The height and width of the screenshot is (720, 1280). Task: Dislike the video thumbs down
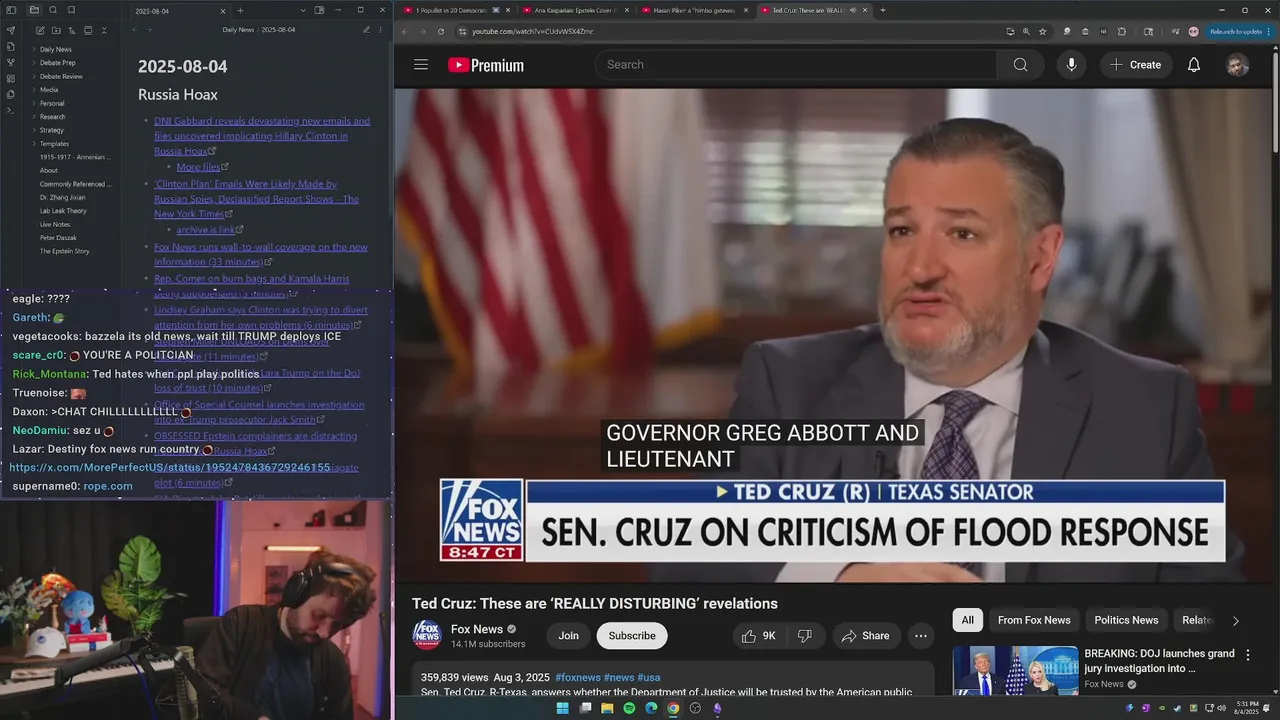coord(805,636)
